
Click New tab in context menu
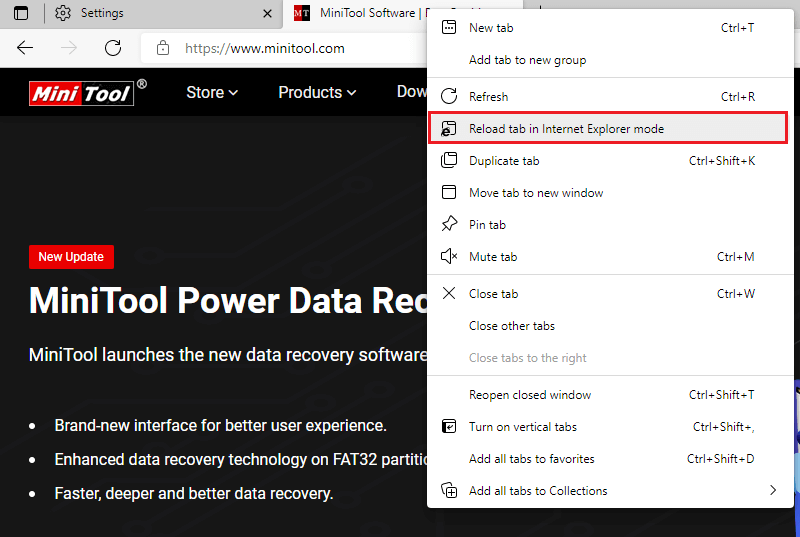tap(491, 28)
